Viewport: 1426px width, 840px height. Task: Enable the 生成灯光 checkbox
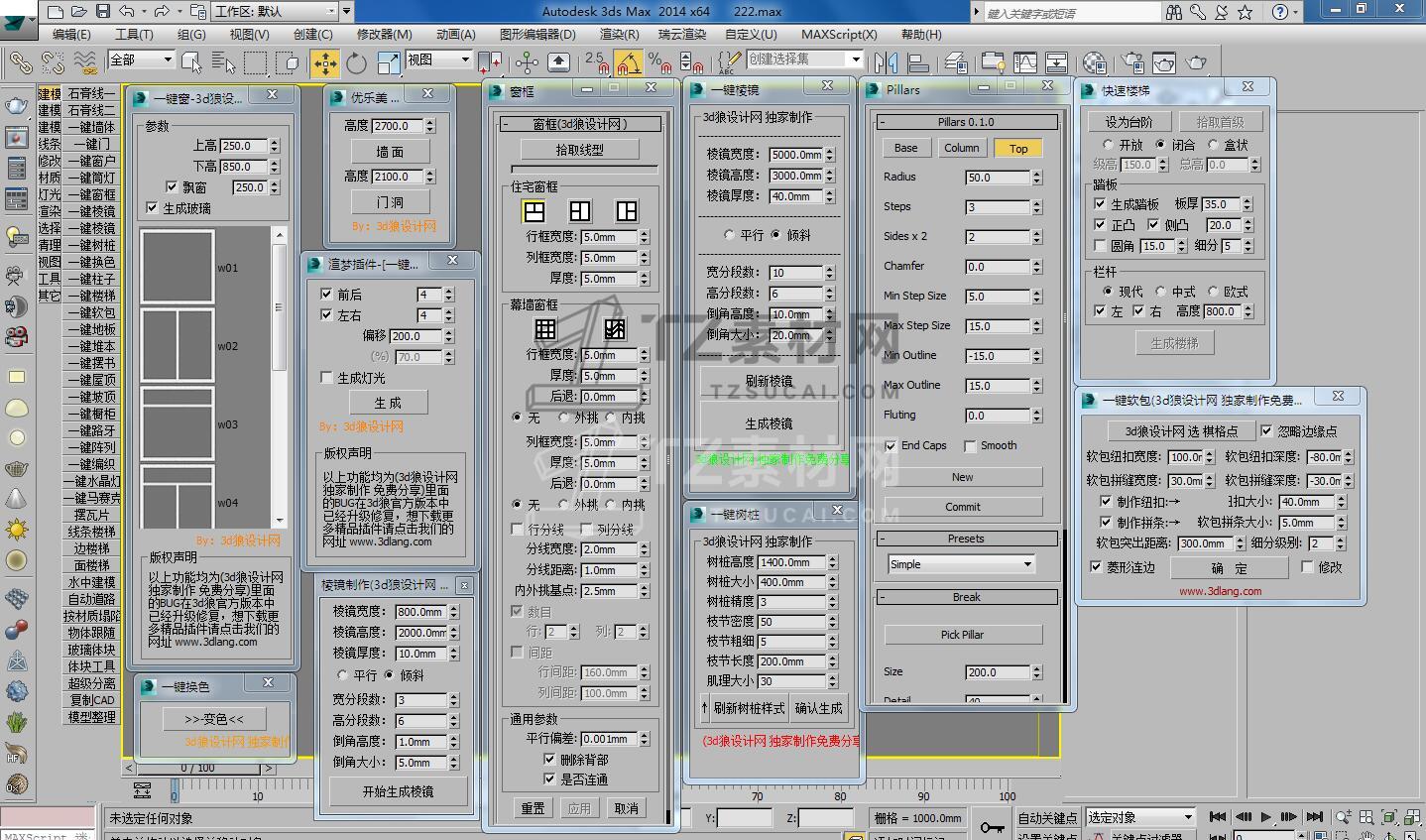click(327, 378)
